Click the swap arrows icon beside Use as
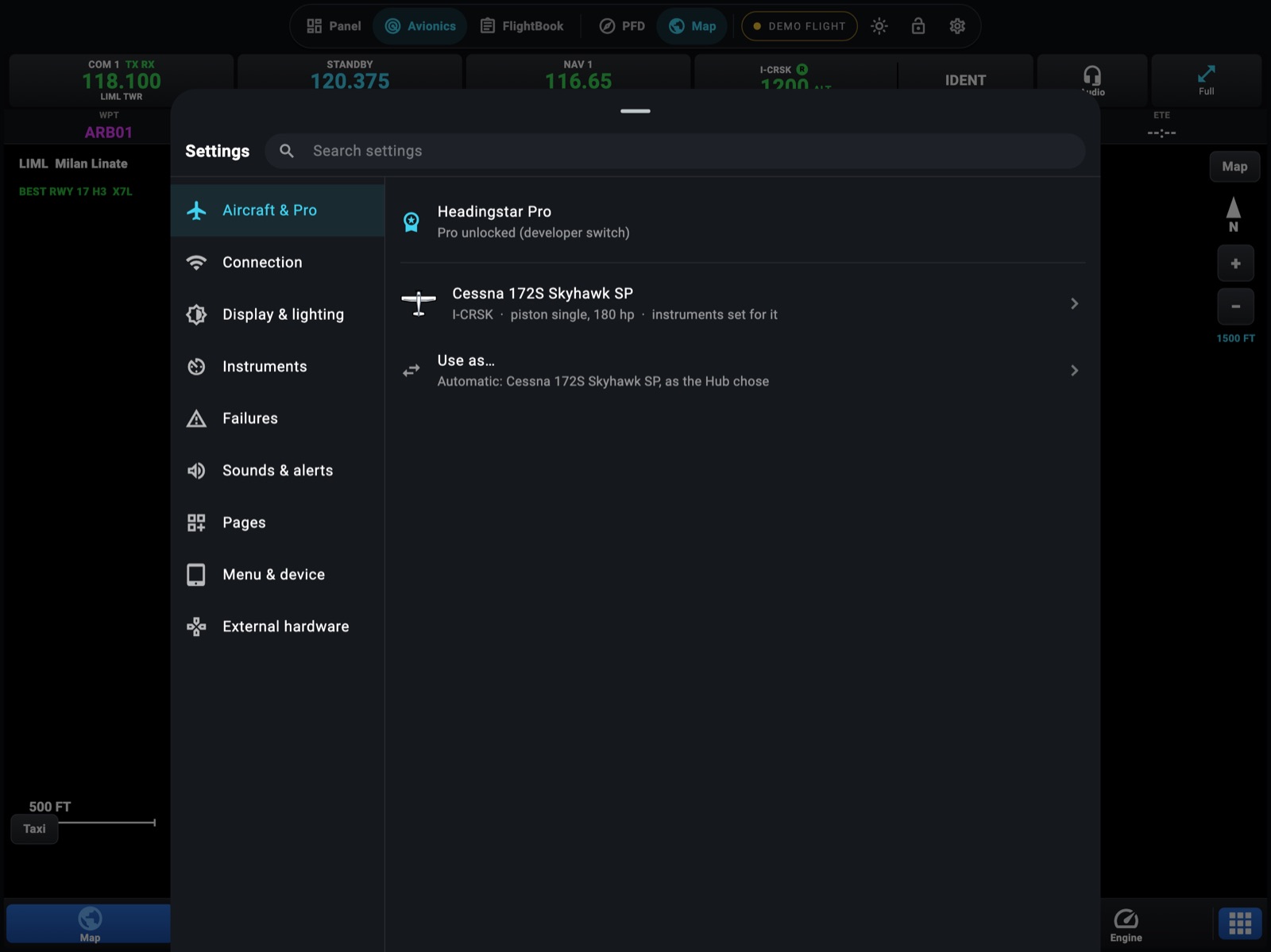Viewport: 1271px width, 952px height. coord(411,371)
